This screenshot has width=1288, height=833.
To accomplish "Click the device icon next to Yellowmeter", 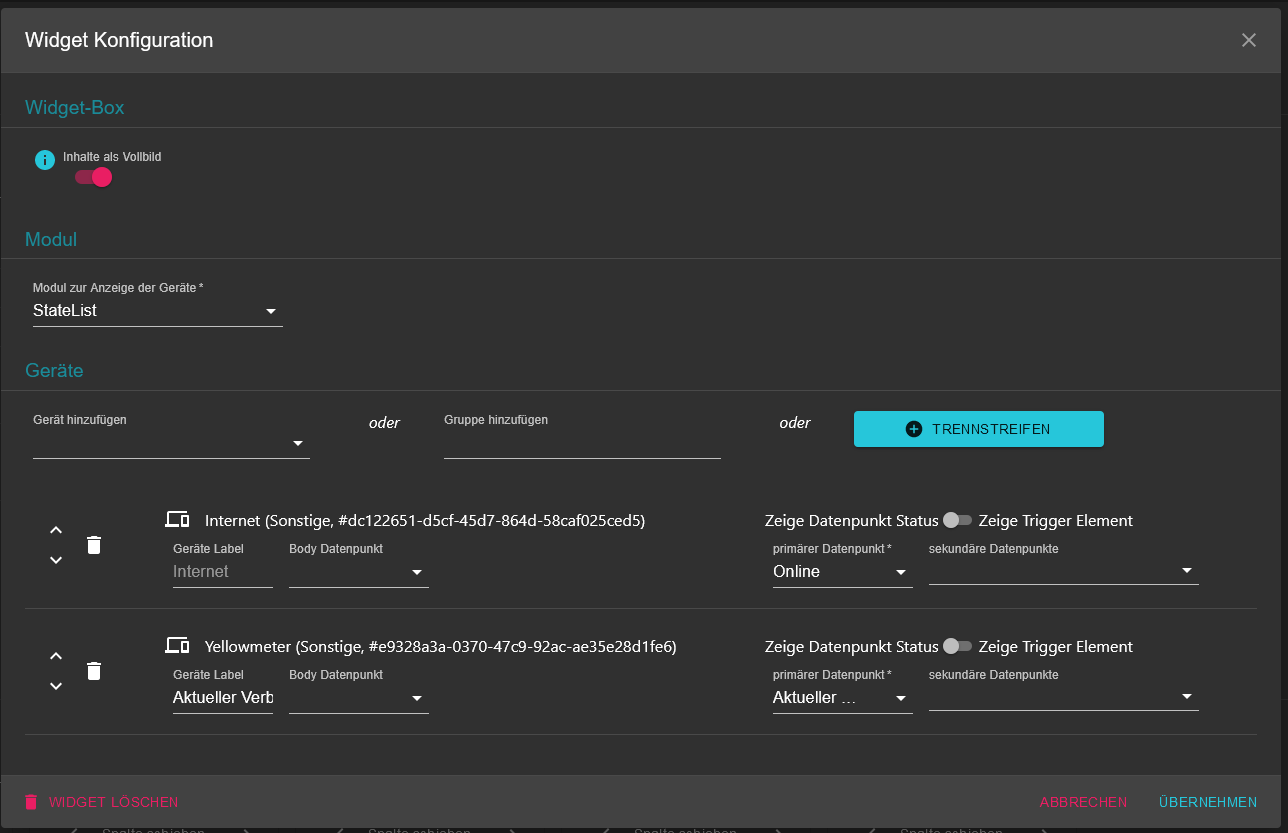I will click(177, 645).
